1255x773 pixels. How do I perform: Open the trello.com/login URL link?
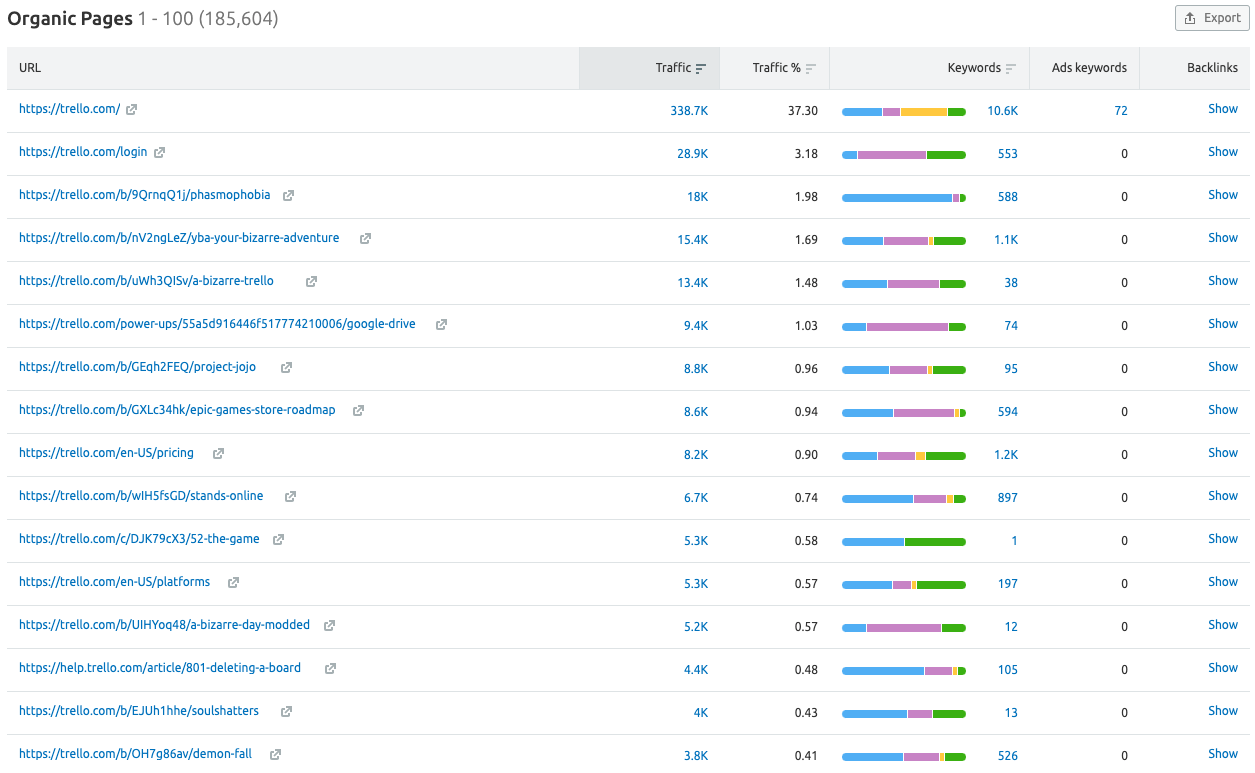point(83,152)
